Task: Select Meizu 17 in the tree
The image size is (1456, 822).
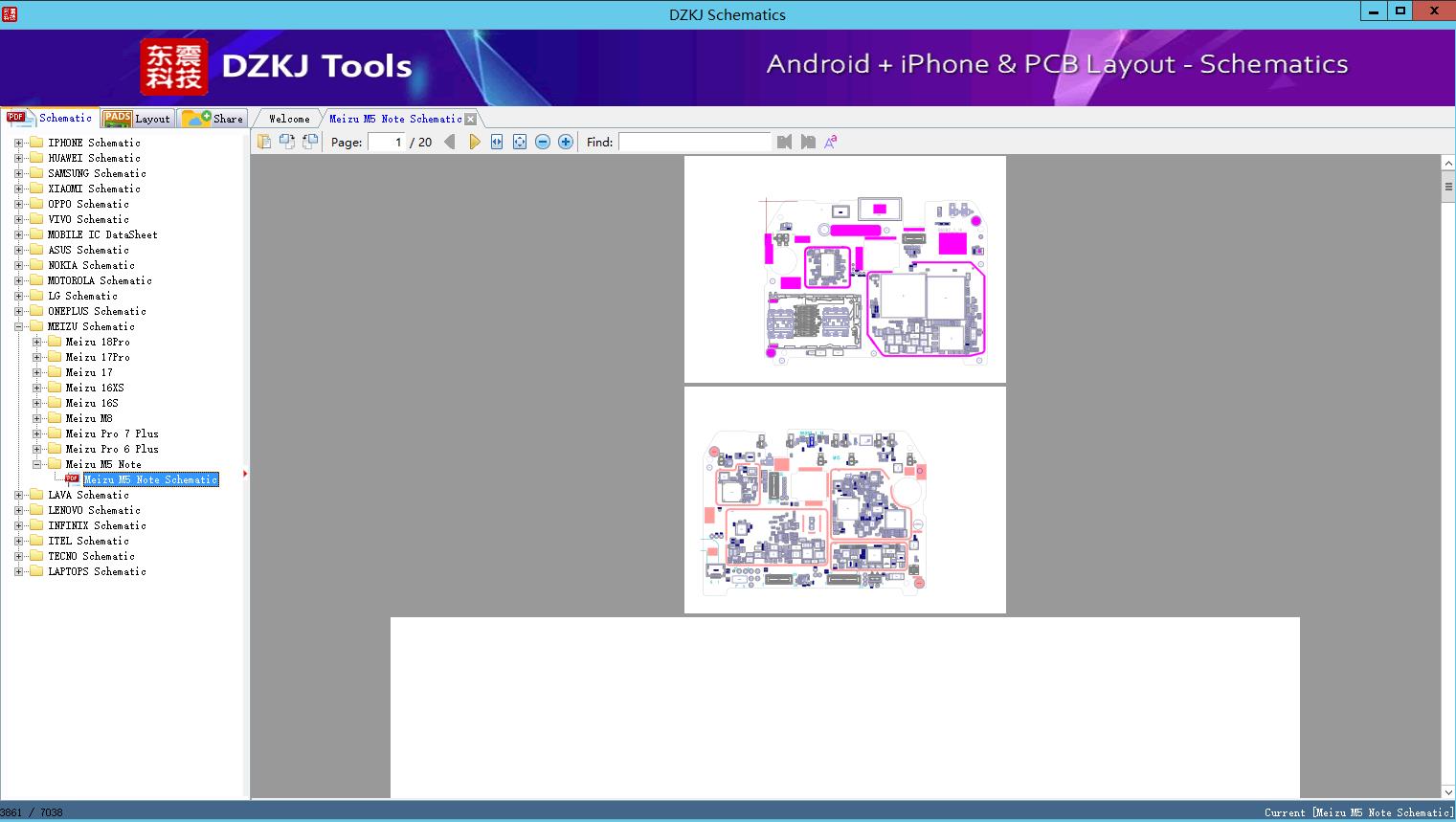Action: point(89,372)
